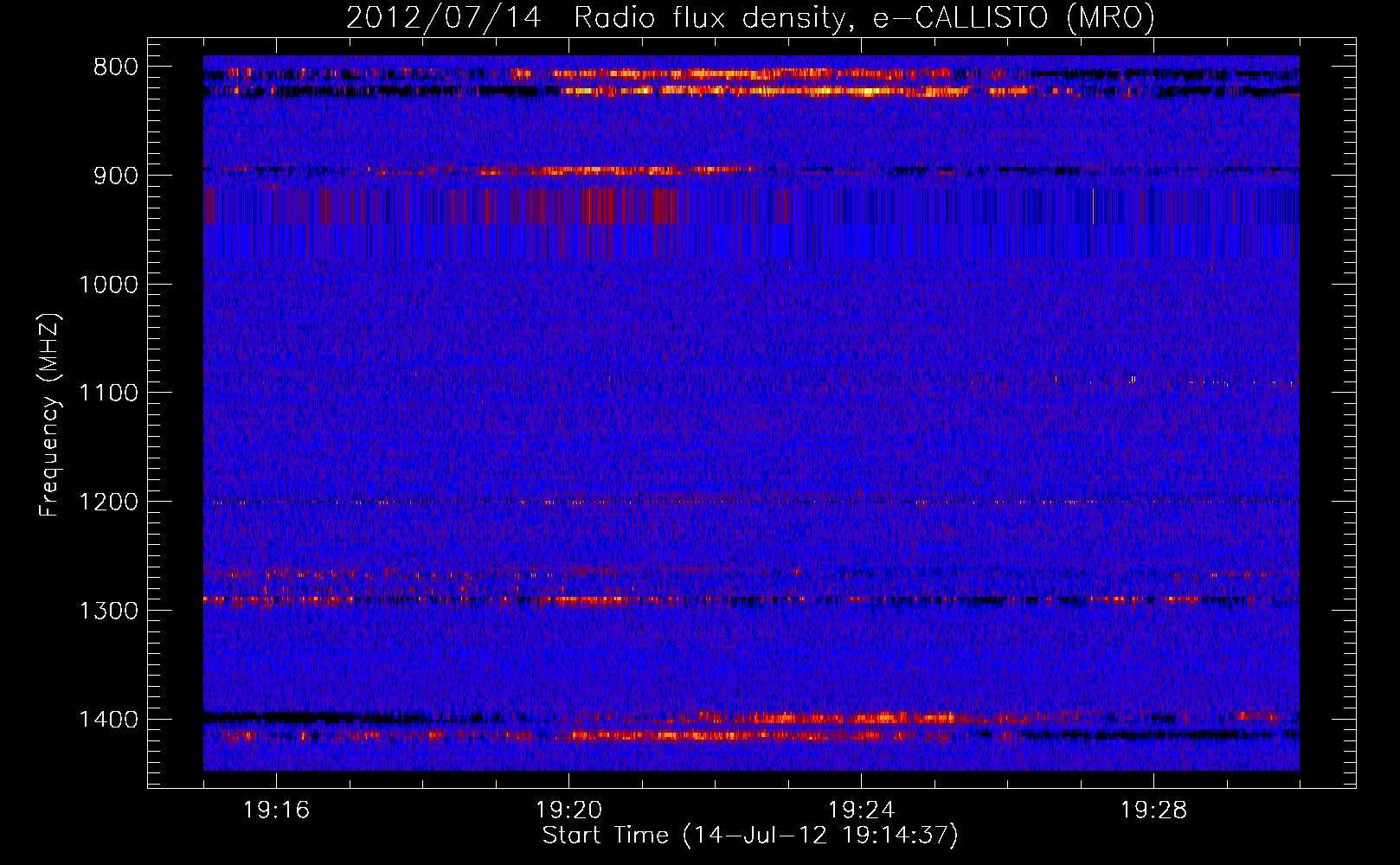Click the plot title '2012/07/14 Radio flux density'

[750, 17]
